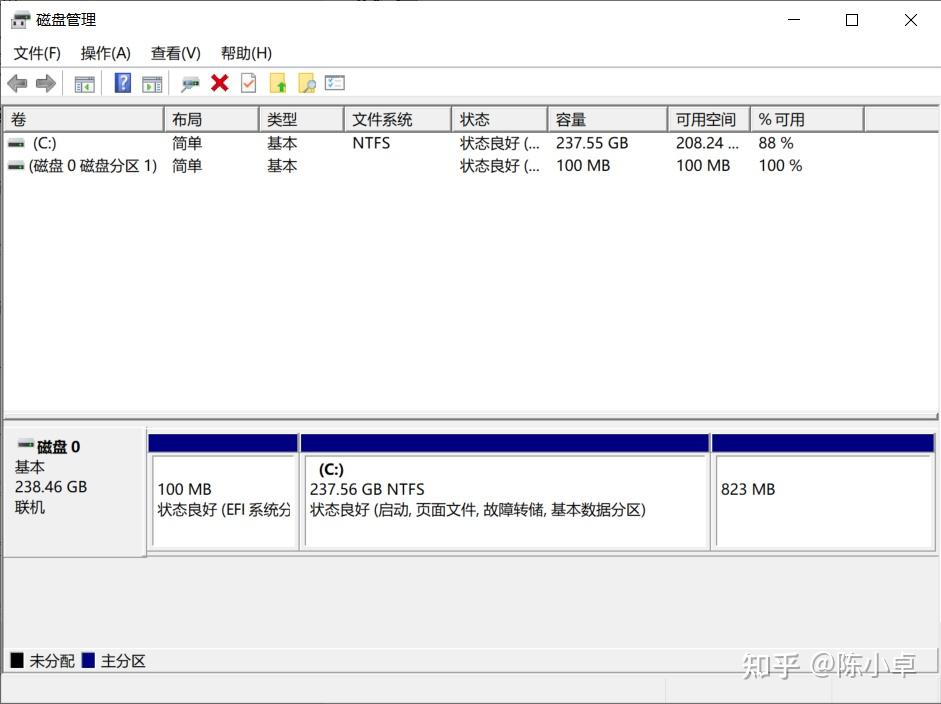Toggle the Show/Hide action pane icon
The width and height of the screenshot is (941, 704).
pyautogui.click(x=152, y=83)
